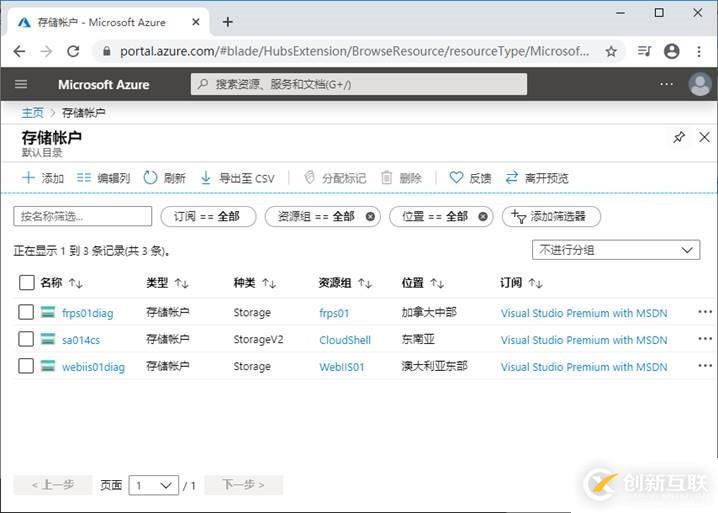Open the sa014cs storage account
Screen dimensions: 718x513
coord(81,340)
